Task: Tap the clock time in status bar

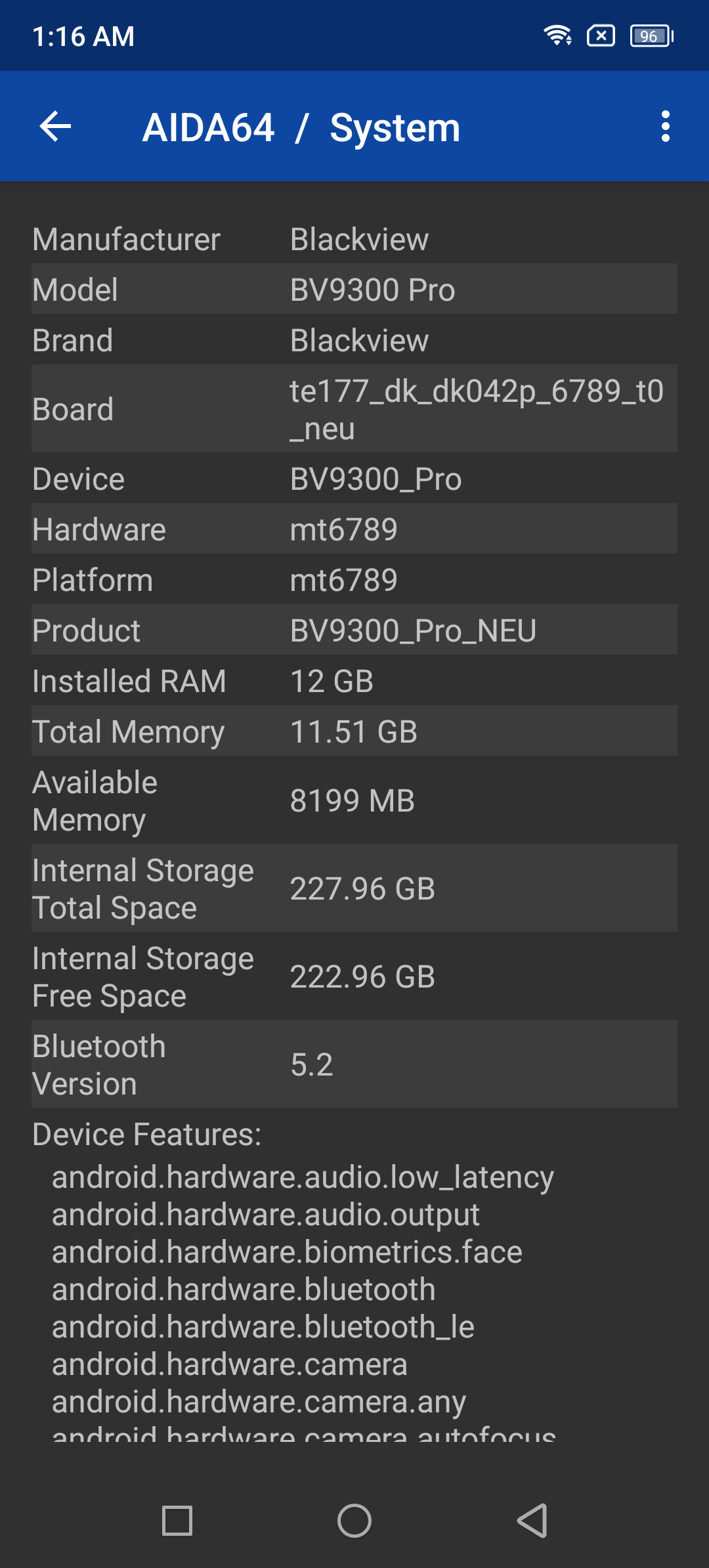Action: (x=83, y=37)
